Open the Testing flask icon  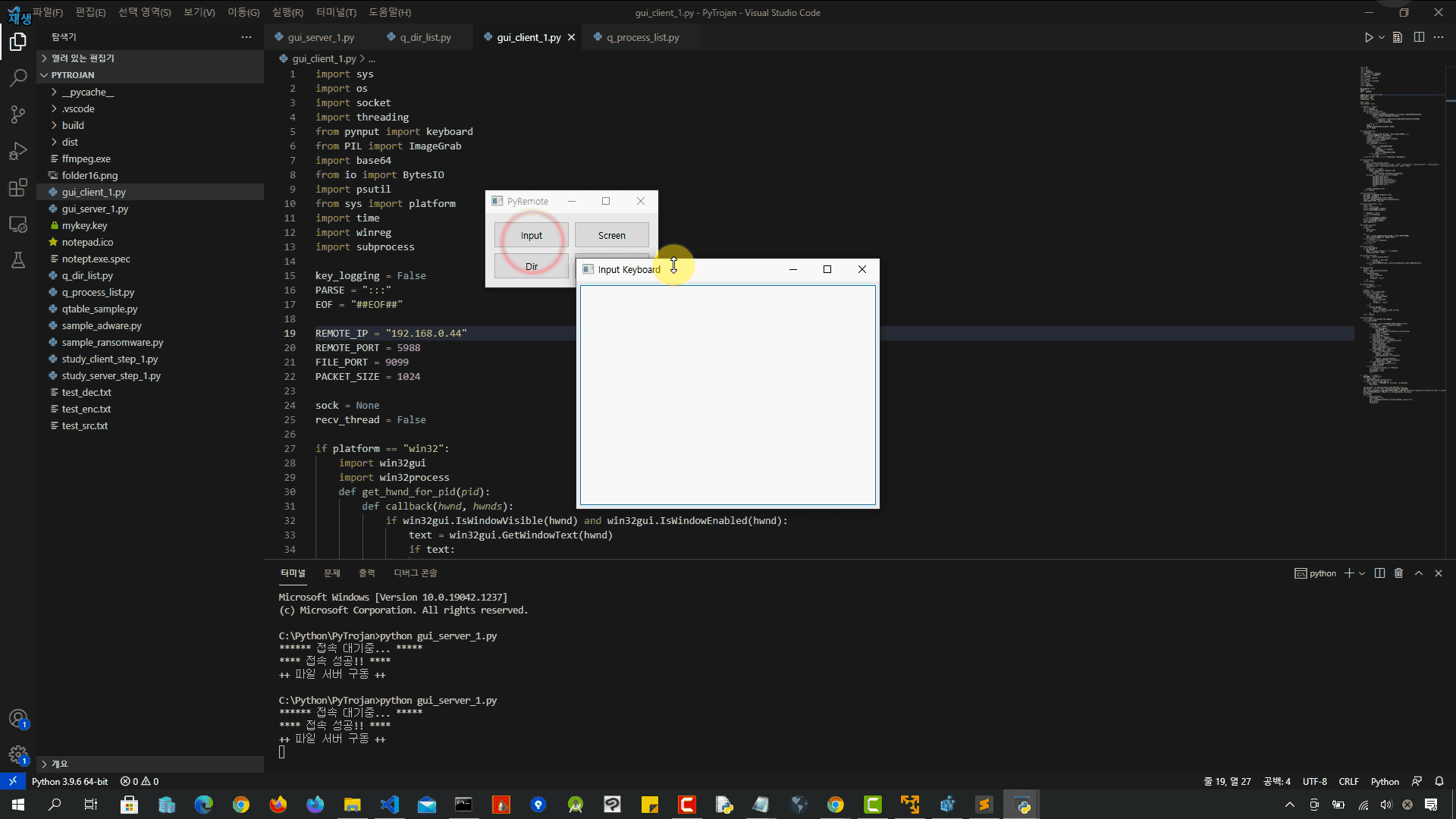click(x=18, y=260)
